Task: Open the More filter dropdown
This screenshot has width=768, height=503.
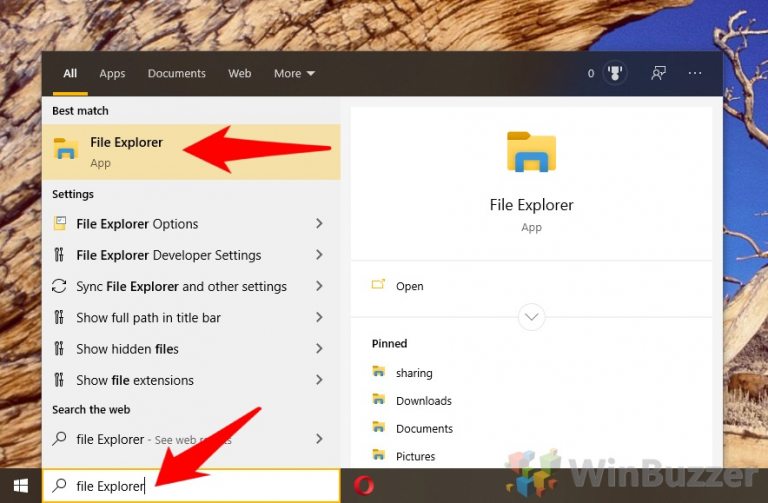Action: pyautogui.click(x=294, y=73)
